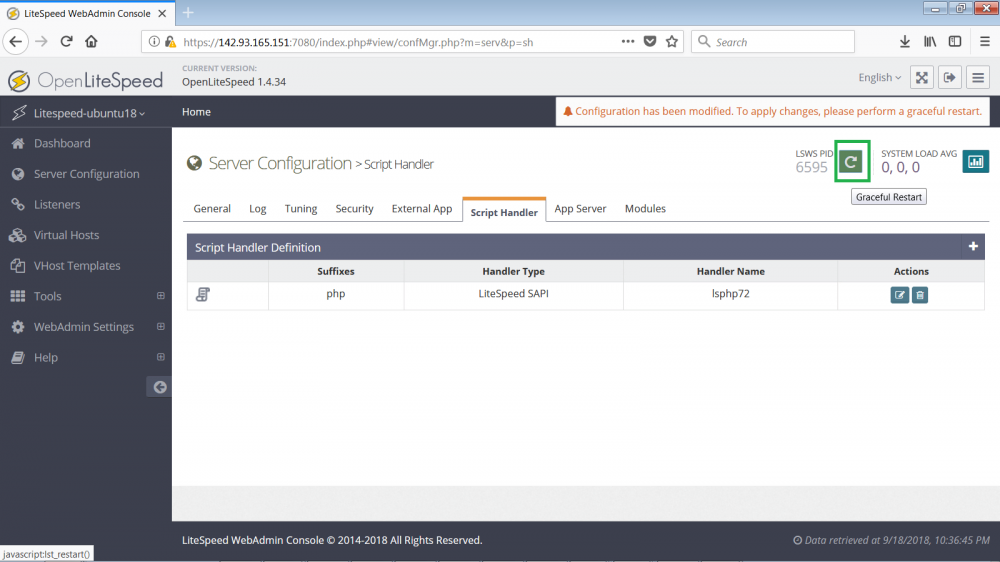
Task: Switch to the App Server tab
Action: pos(580,209)
